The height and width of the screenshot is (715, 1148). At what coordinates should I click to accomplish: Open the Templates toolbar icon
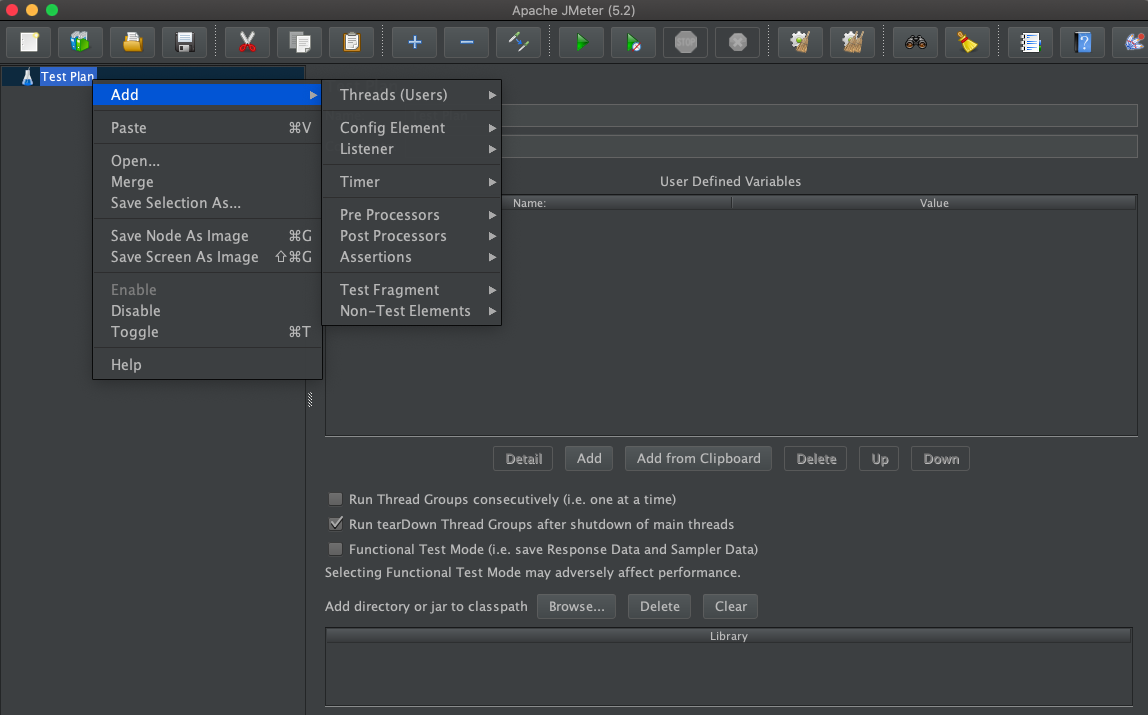(x=80, y=42)
